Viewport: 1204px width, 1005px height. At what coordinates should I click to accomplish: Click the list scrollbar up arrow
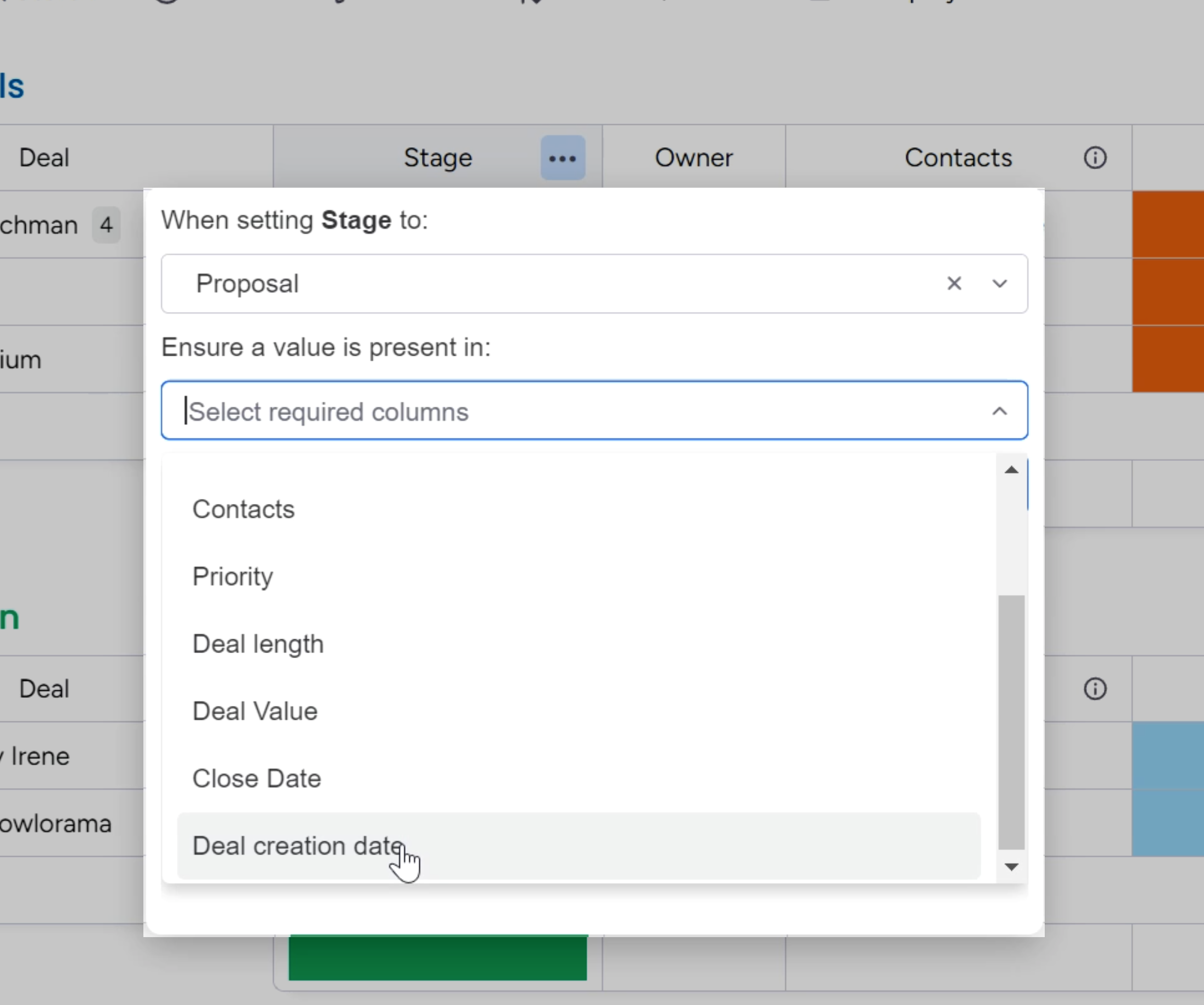coord(1011,470)
